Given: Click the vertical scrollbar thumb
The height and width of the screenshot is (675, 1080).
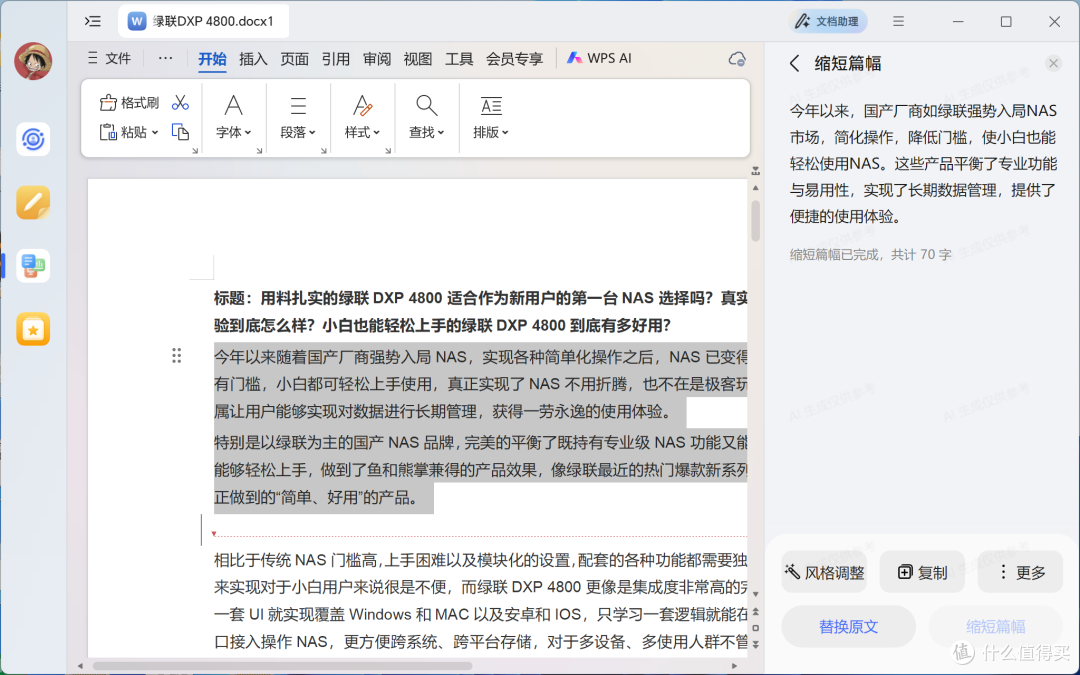Looking at the screenshot, I should 756,220.
